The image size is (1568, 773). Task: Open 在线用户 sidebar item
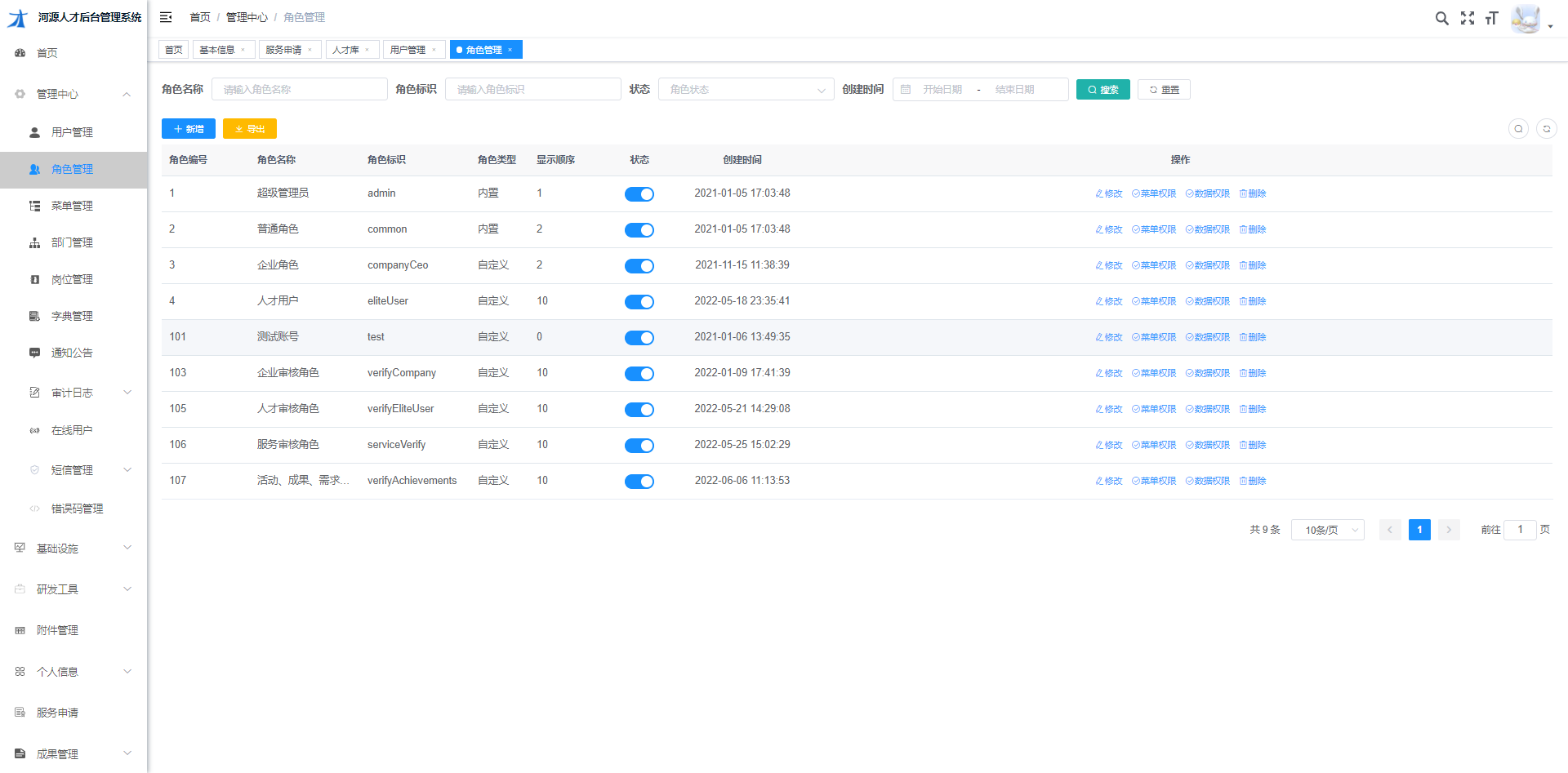click(72, 430)
